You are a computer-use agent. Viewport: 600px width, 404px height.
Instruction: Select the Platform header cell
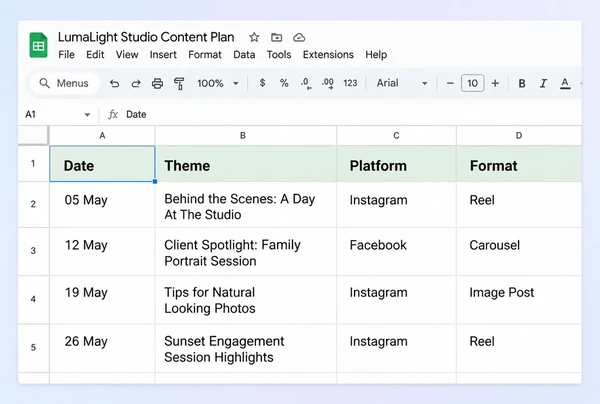pyautogui.click(x=396, y=164)
